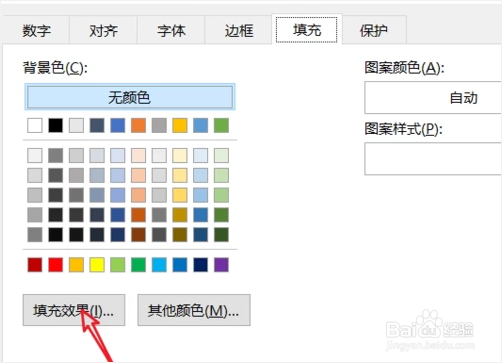Open the 图案样式 dropdown box
The image size is (504, 364).
point(434,159)
